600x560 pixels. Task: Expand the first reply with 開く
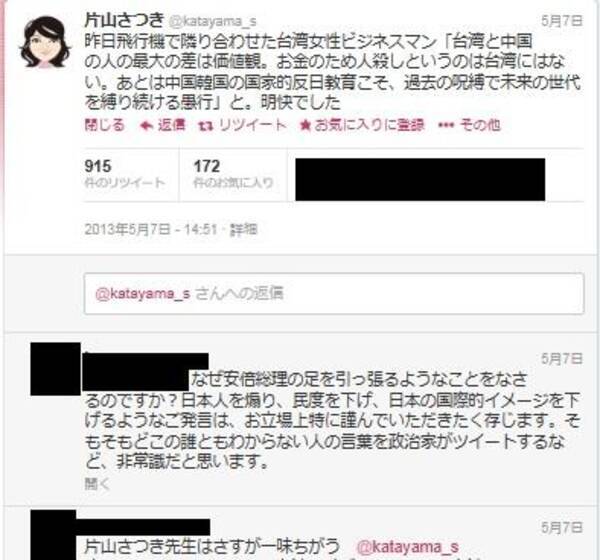(97, 484)
